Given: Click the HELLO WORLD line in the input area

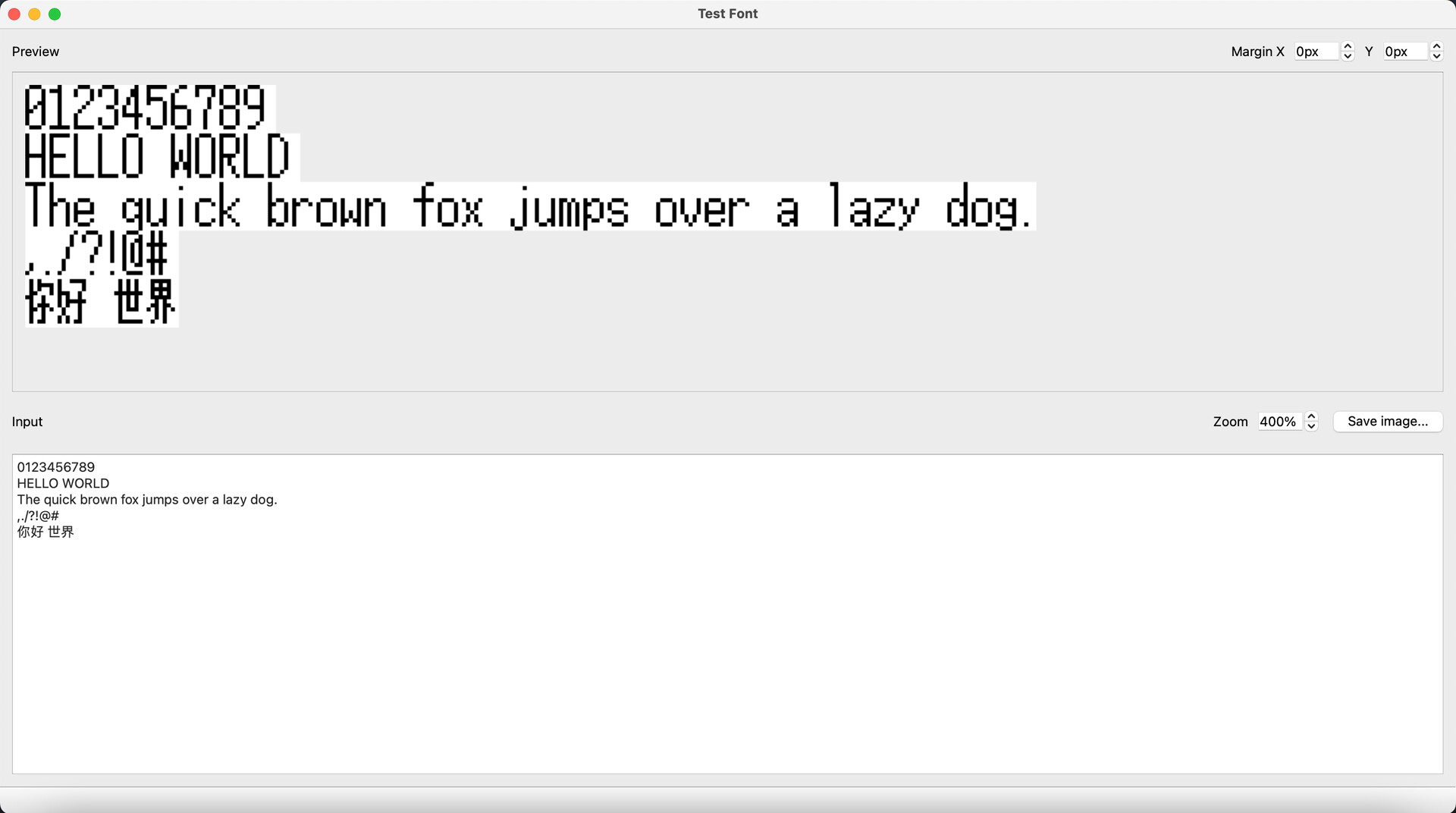Looking at the screenshot, I should (x=63, y=483).
